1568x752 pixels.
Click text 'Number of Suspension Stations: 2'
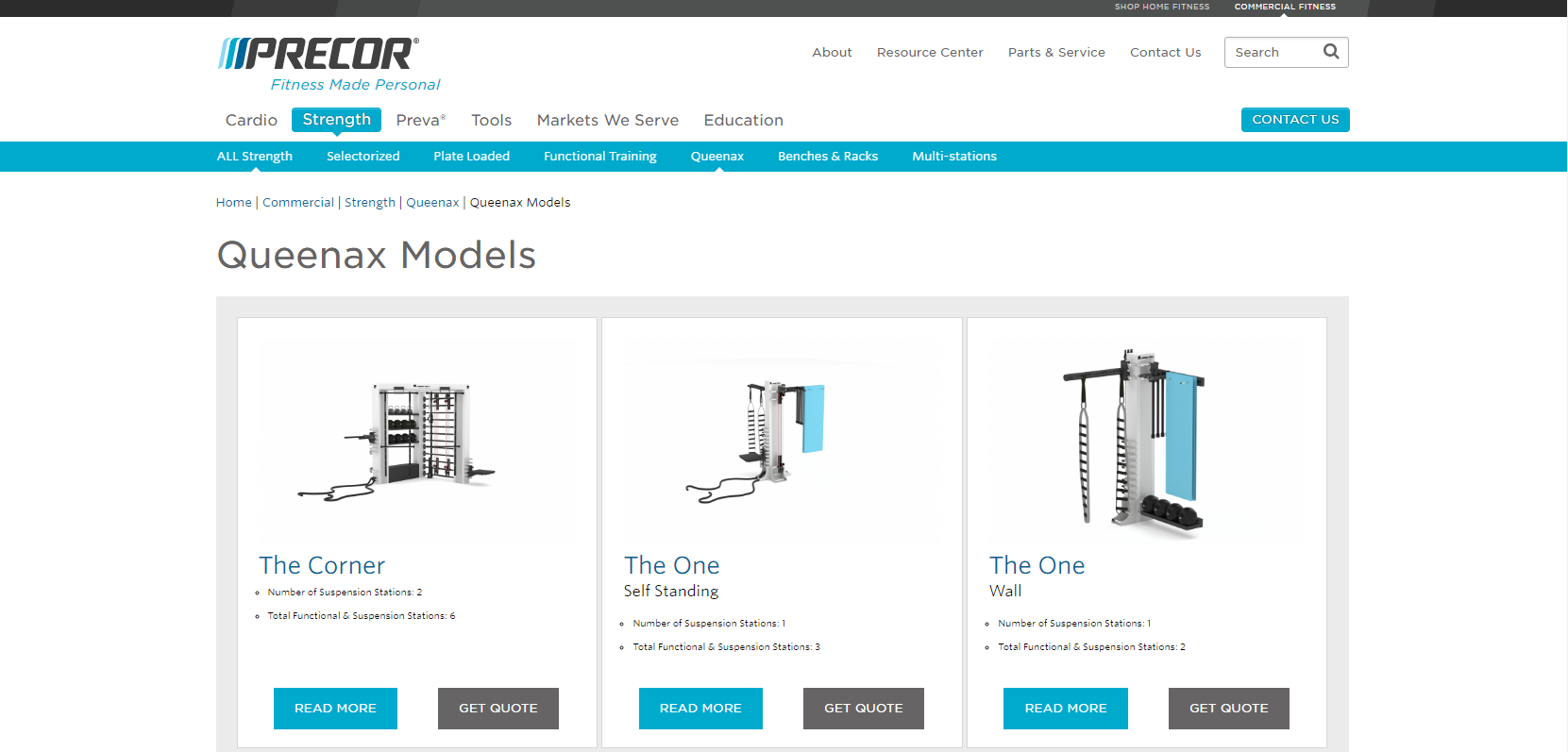click(x=345, y=593)
